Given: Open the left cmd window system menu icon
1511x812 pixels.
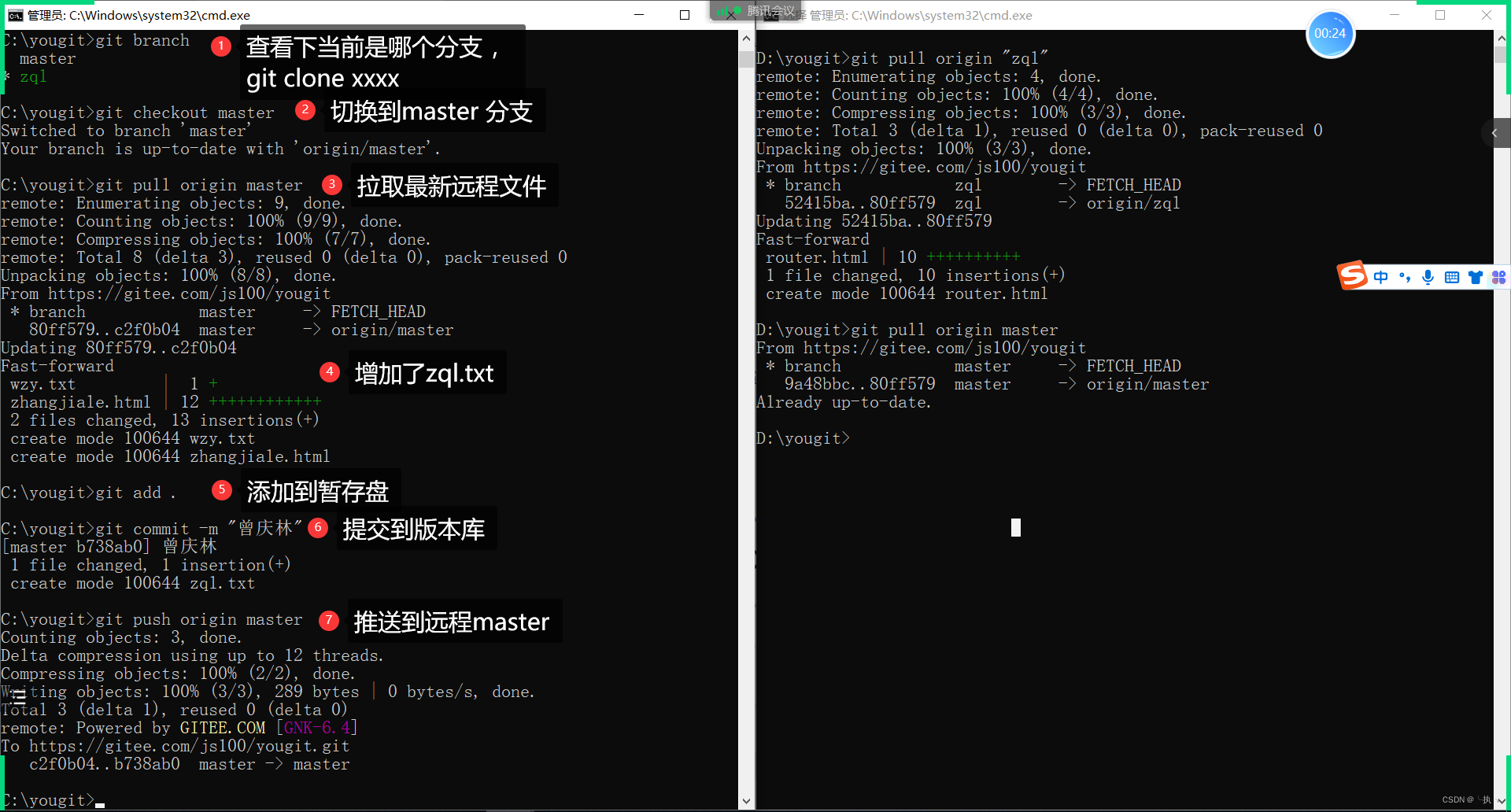Looking at the screenshot, I should pos(15,15).
